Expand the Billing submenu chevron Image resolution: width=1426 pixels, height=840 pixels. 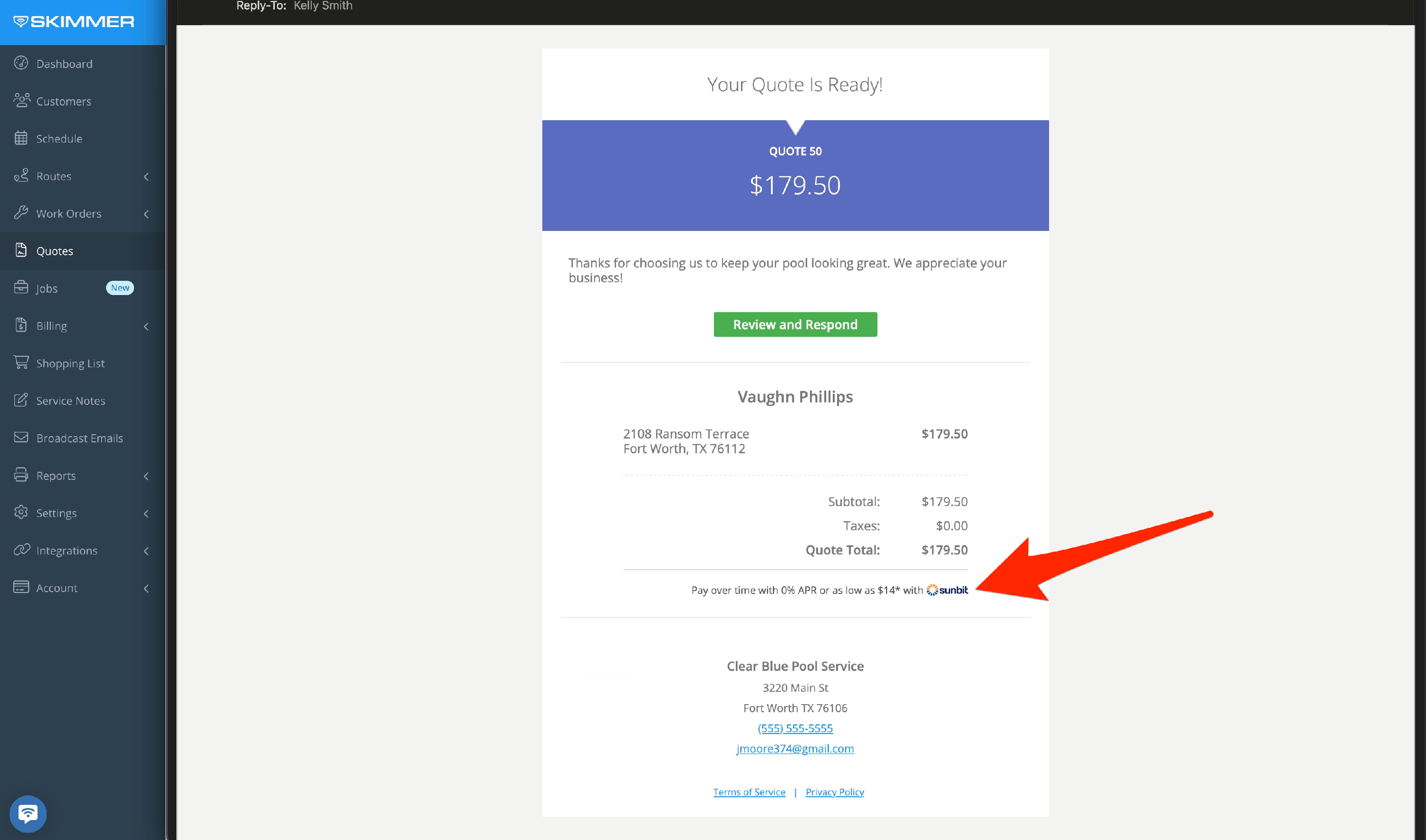146,326
